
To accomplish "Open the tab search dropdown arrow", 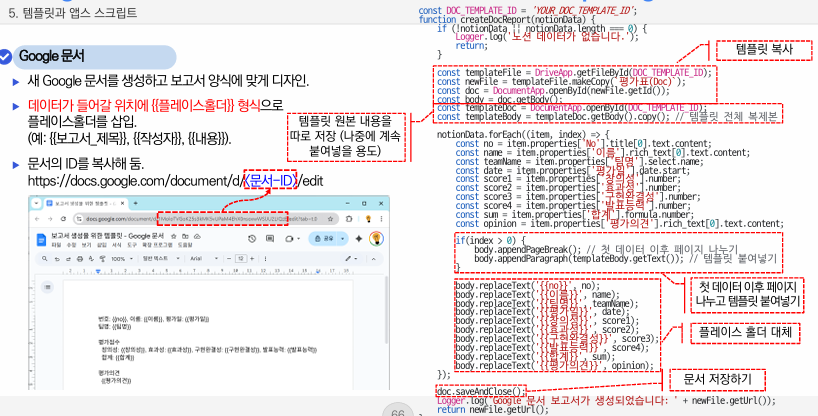I will [37, 204].
